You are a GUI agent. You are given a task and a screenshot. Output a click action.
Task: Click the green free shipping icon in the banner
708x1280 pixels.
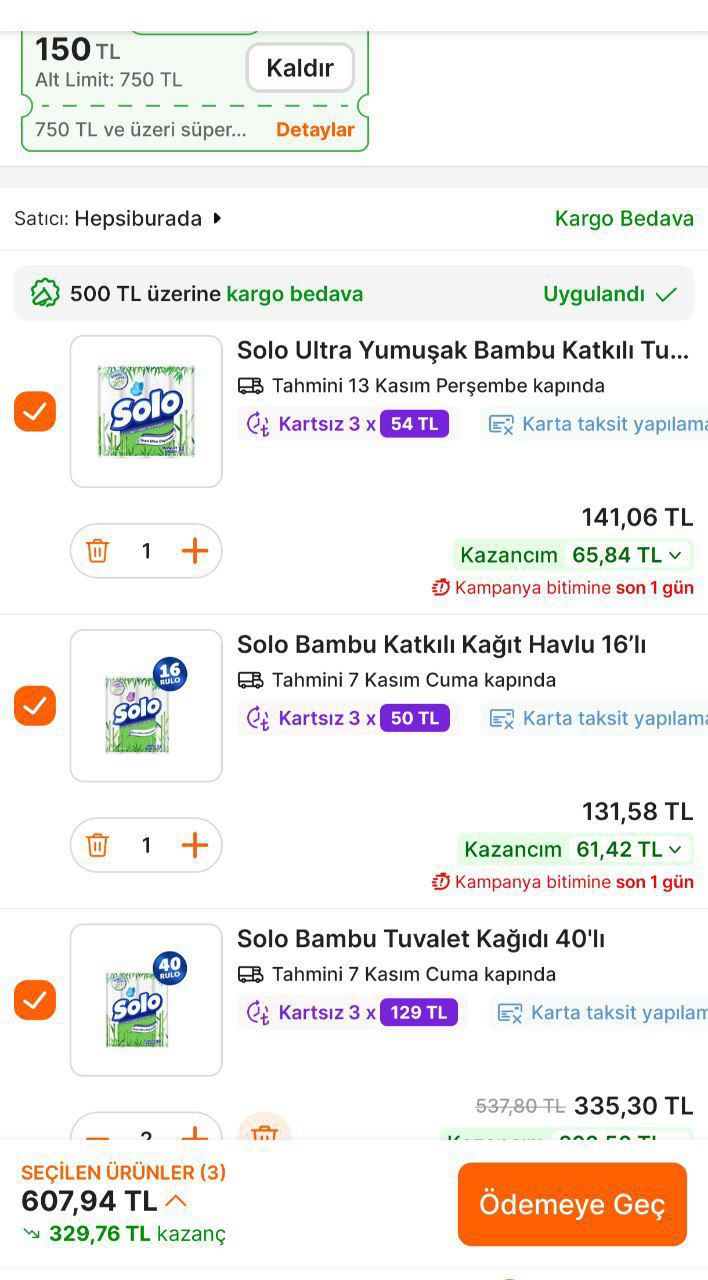click(42, 293)
